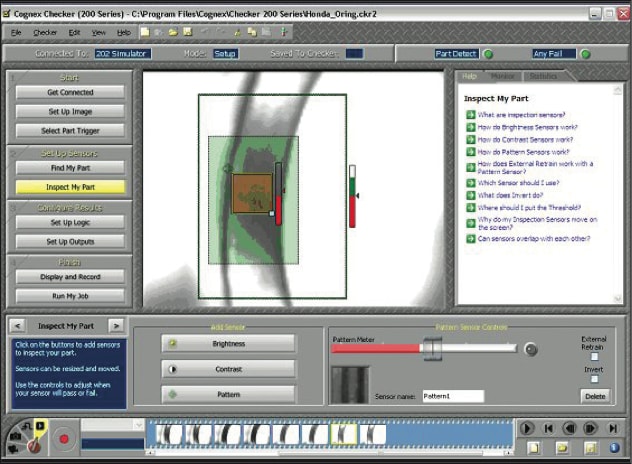Open the dropdown above the filmstrip progress bar
Screen dimensions: 632x464
pos(139,424)
